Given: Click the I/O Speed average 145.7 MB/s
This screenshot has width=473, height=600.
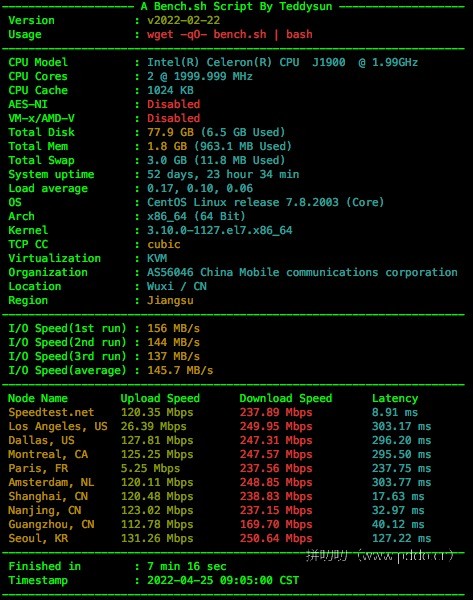Looking at the screenshot, I should (x=180, y=370).
